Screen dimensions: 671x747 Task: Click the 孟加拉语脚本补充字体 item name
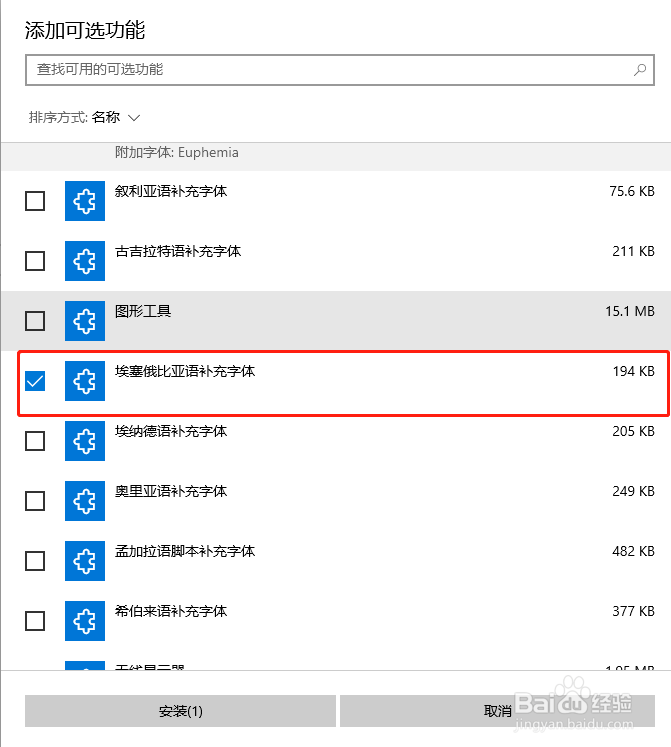[x=185, y=552]
